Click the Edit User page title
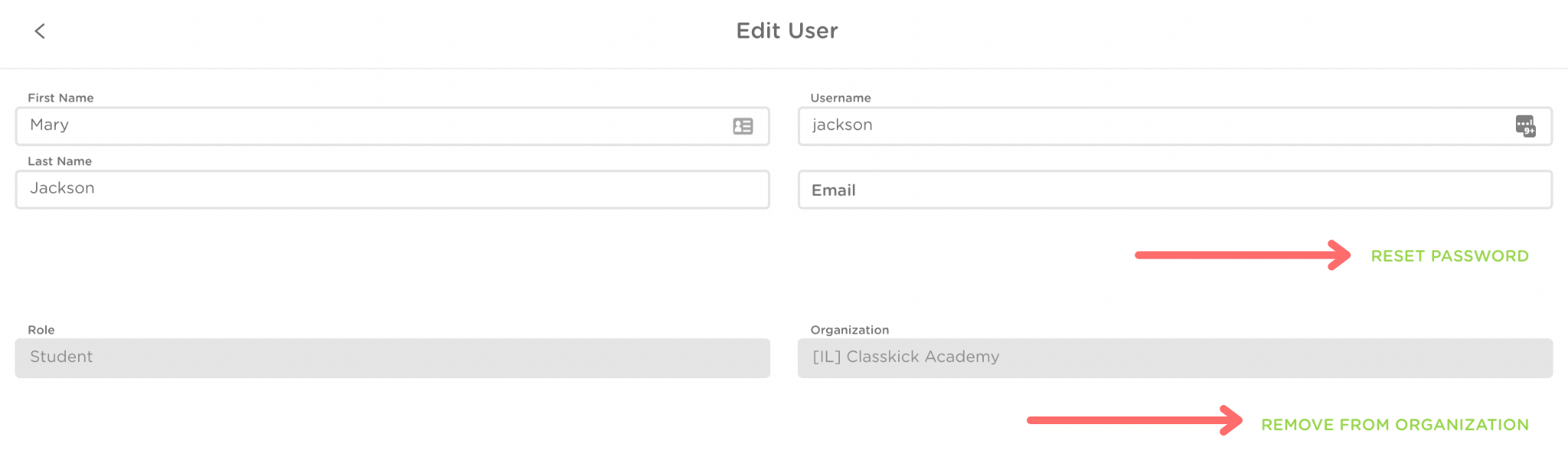 click(x=786, y=31)
